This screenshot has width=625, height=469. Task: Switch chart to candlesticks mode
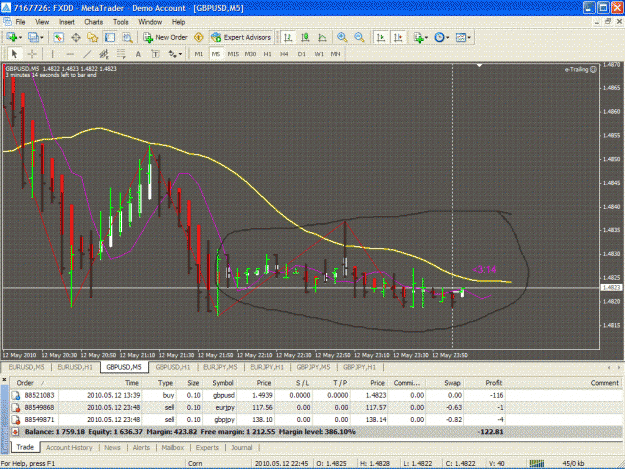(x=305, y=37)
